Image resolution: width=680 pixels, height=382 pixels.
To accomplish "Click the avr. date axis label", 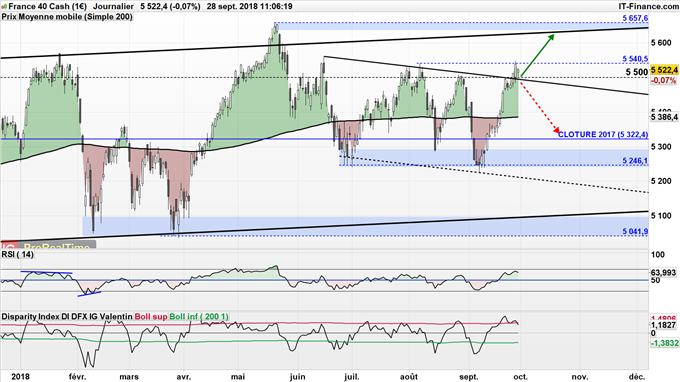I will coord(183,377).
